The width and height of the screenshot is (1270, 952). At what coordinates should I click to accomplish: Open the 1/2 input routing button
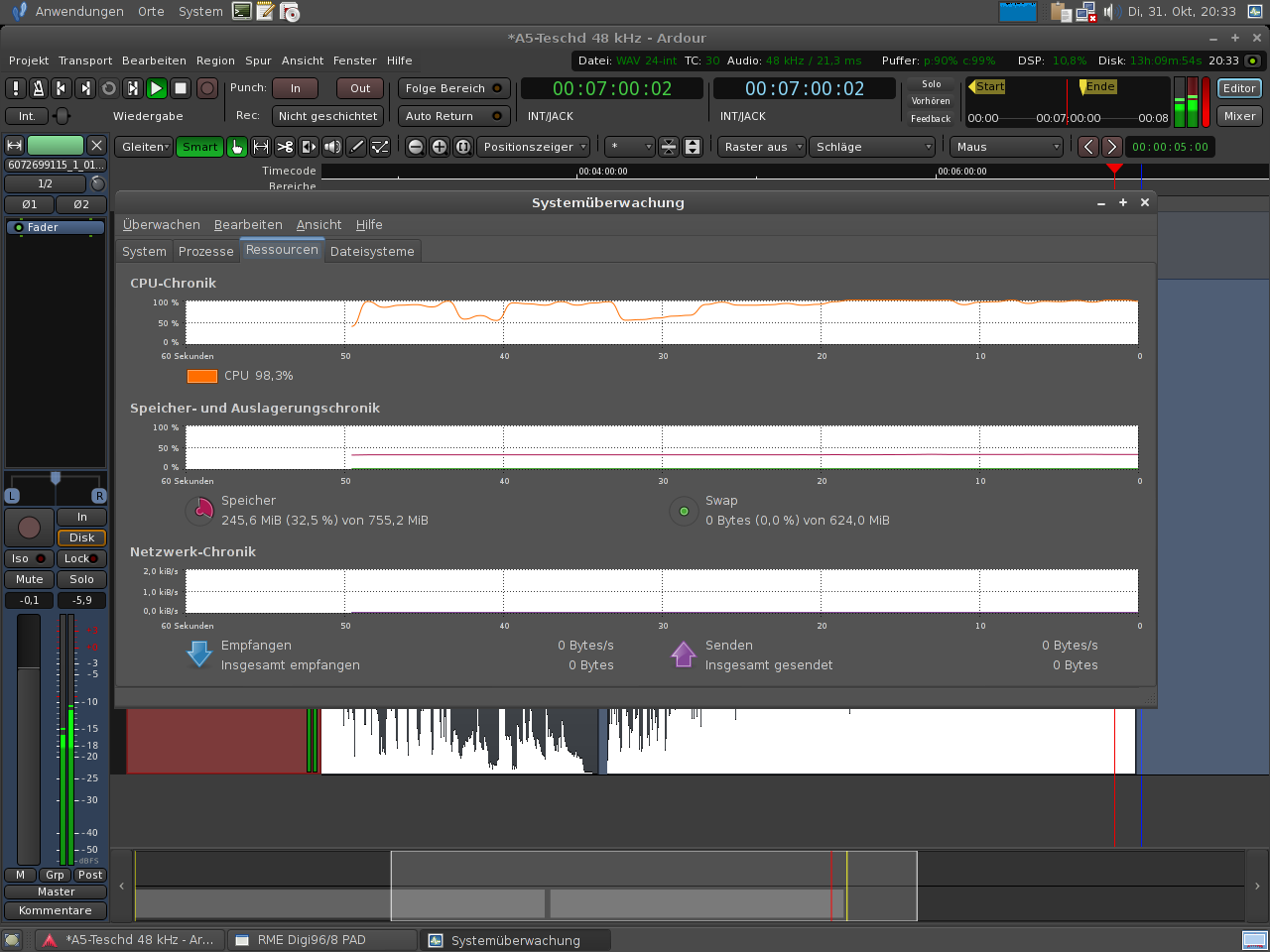[x=46, y=183]
